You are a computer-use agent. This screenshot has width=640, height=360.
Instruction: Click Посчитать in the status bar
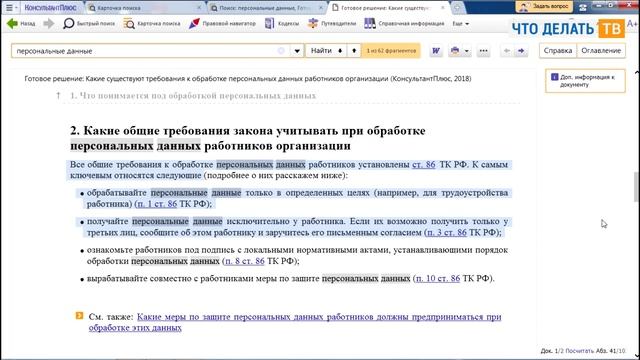(x=580, y=351)
